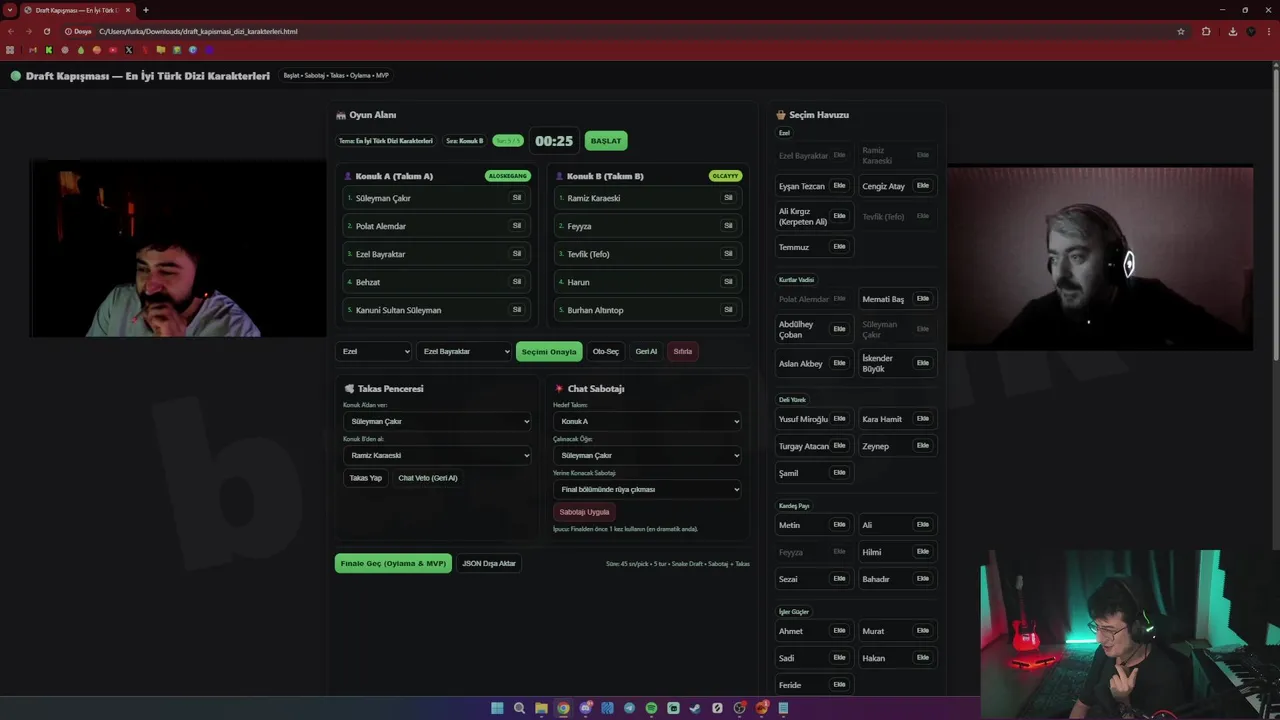Open Steam from the taskbar
Viewport: 1280px width, 720px height.
[695, 708]
